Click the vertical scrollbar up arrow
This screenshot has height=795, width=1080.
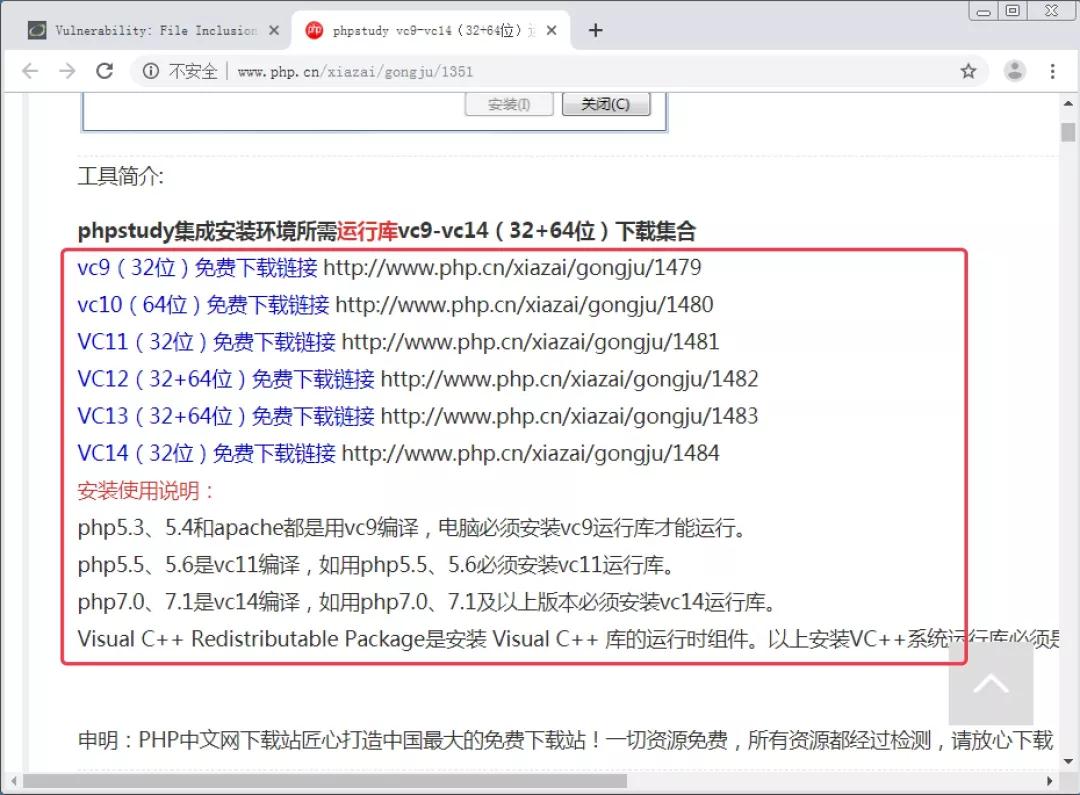[x=1068, y=103]
